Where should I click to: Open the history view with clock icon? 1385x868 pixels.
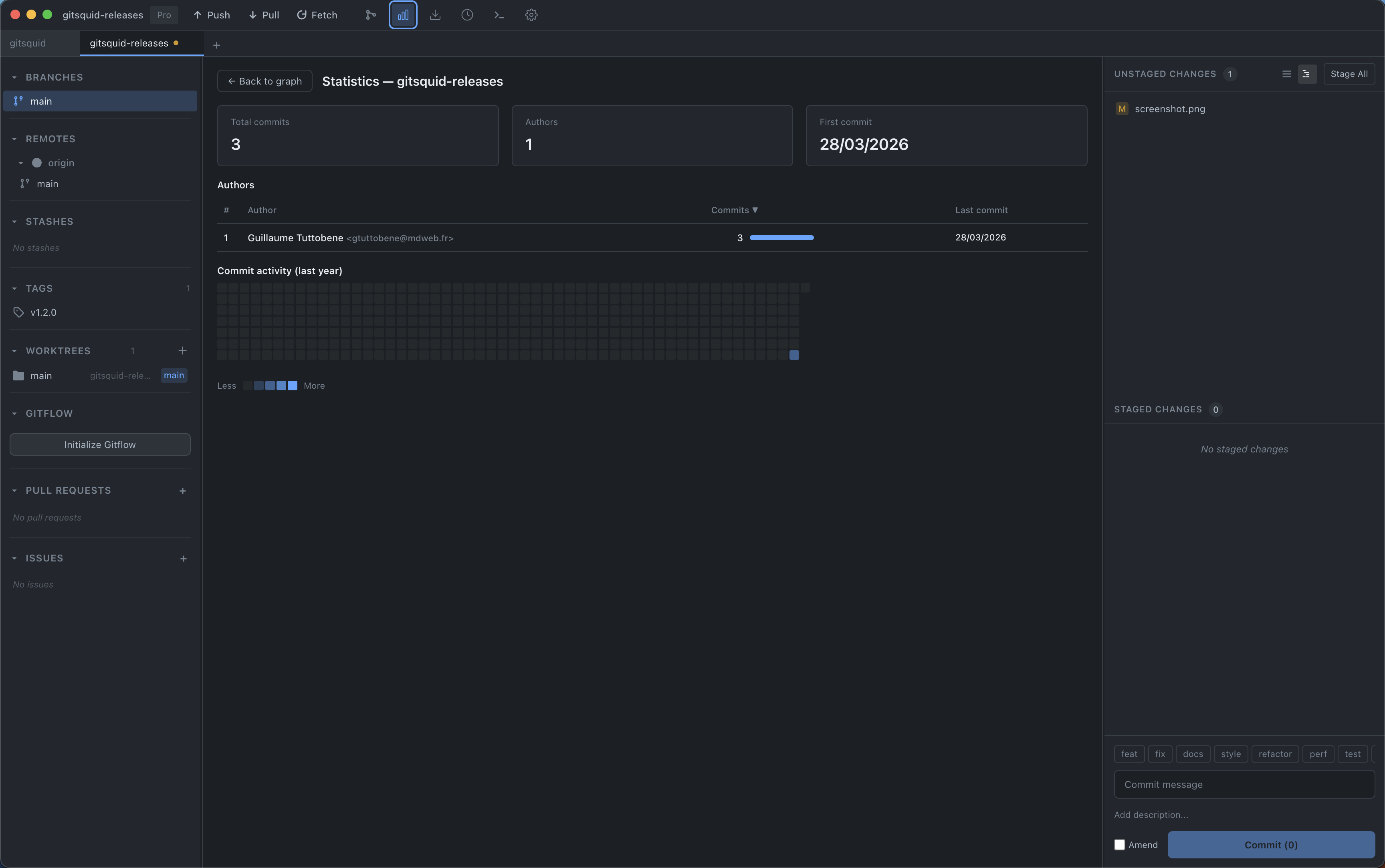click(466, 15)
